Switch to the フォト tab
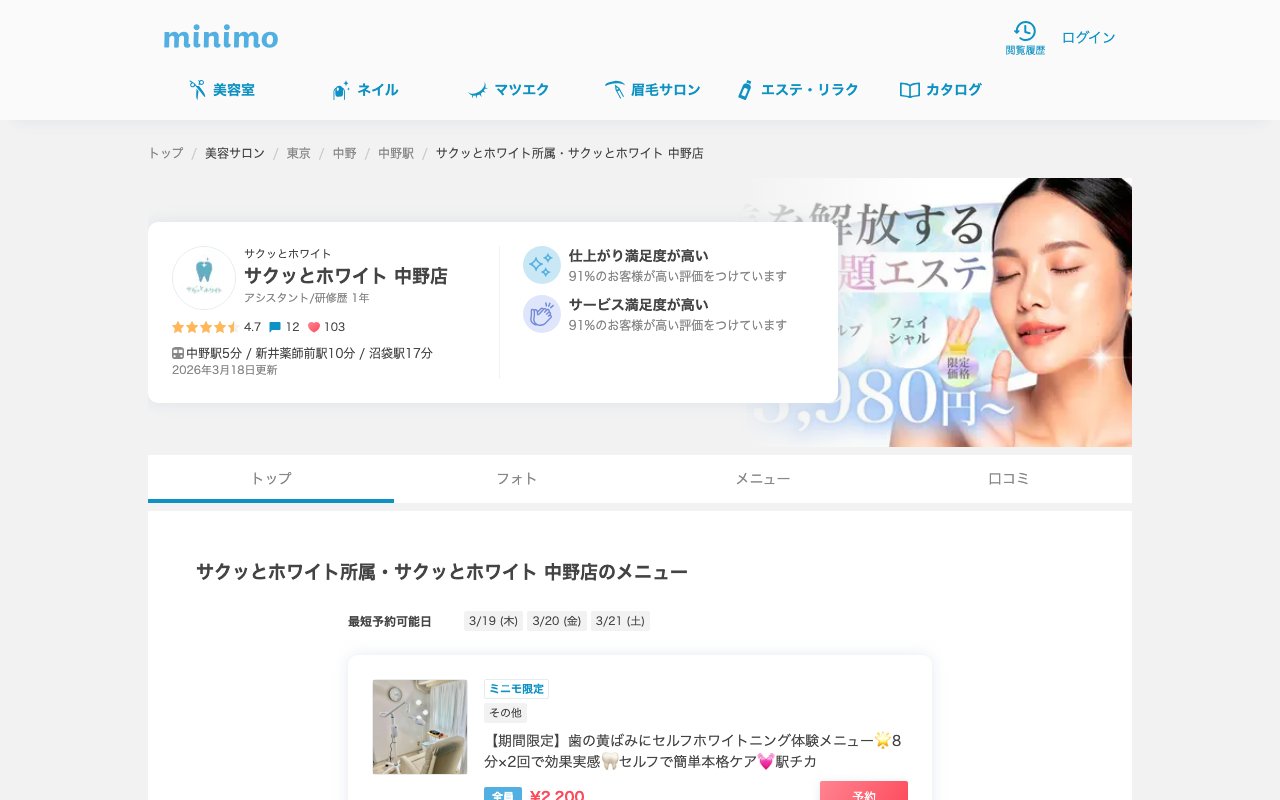This screenshot has height=800, width=1280. click(x=517, y=479)
